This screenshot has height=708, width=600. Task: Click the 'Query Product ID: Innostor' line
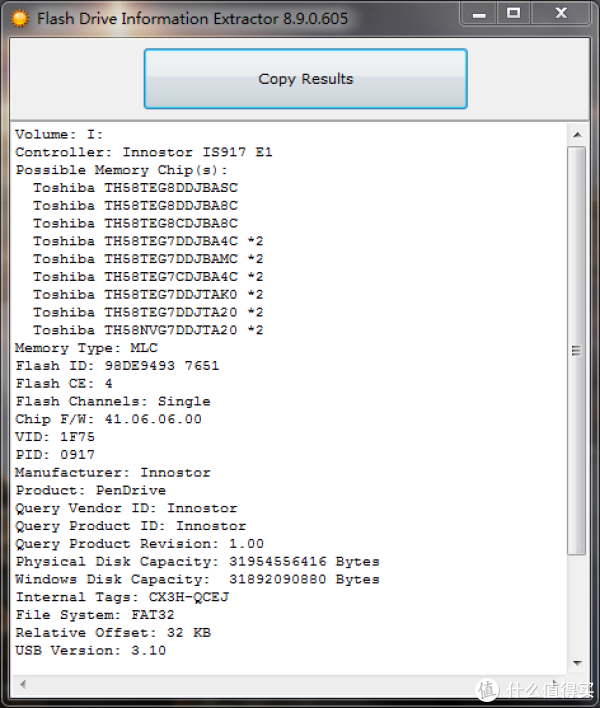[x=130, y=526]
